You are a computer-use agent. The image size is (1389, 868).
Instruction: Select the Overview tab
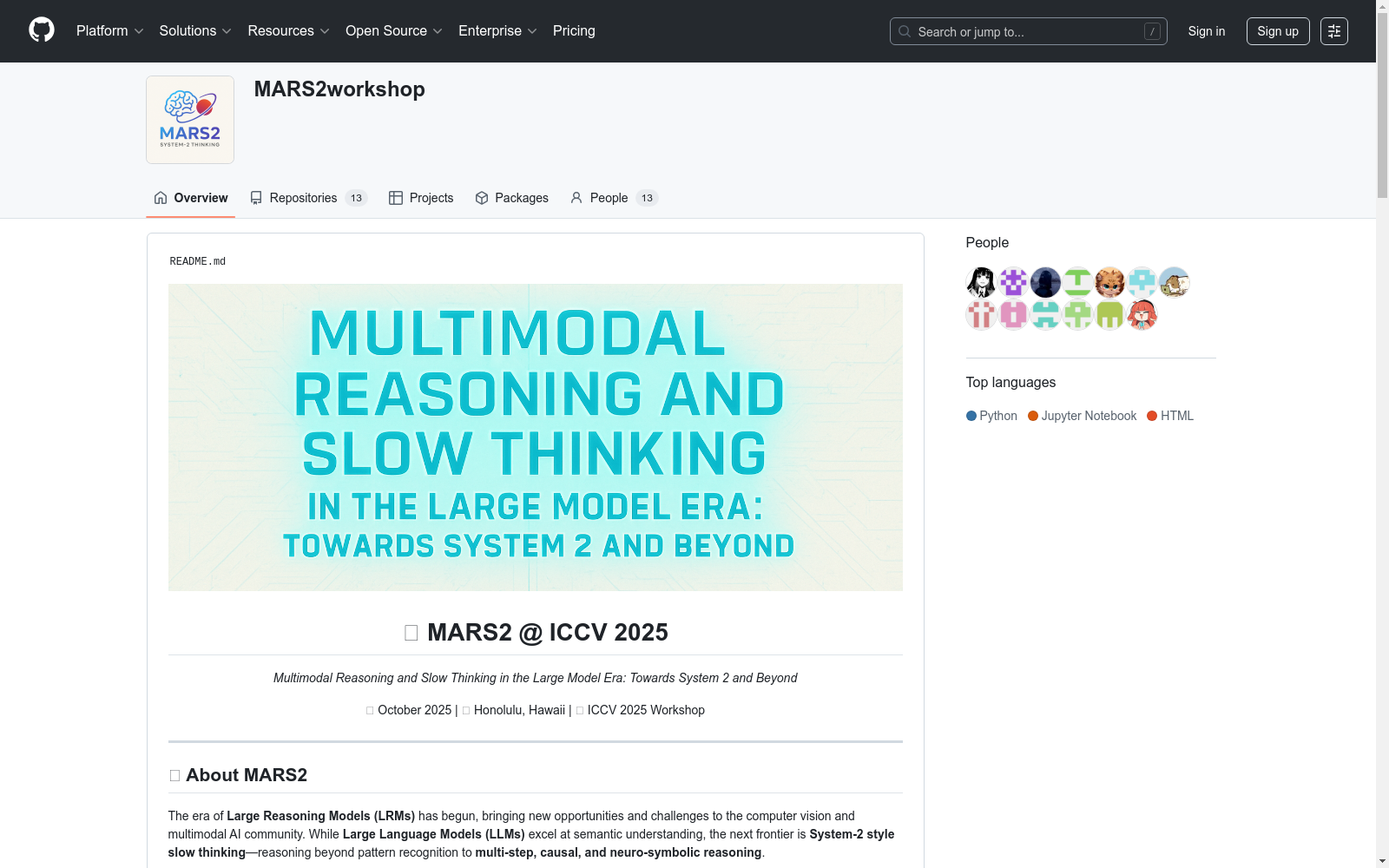tap(191, 198)
